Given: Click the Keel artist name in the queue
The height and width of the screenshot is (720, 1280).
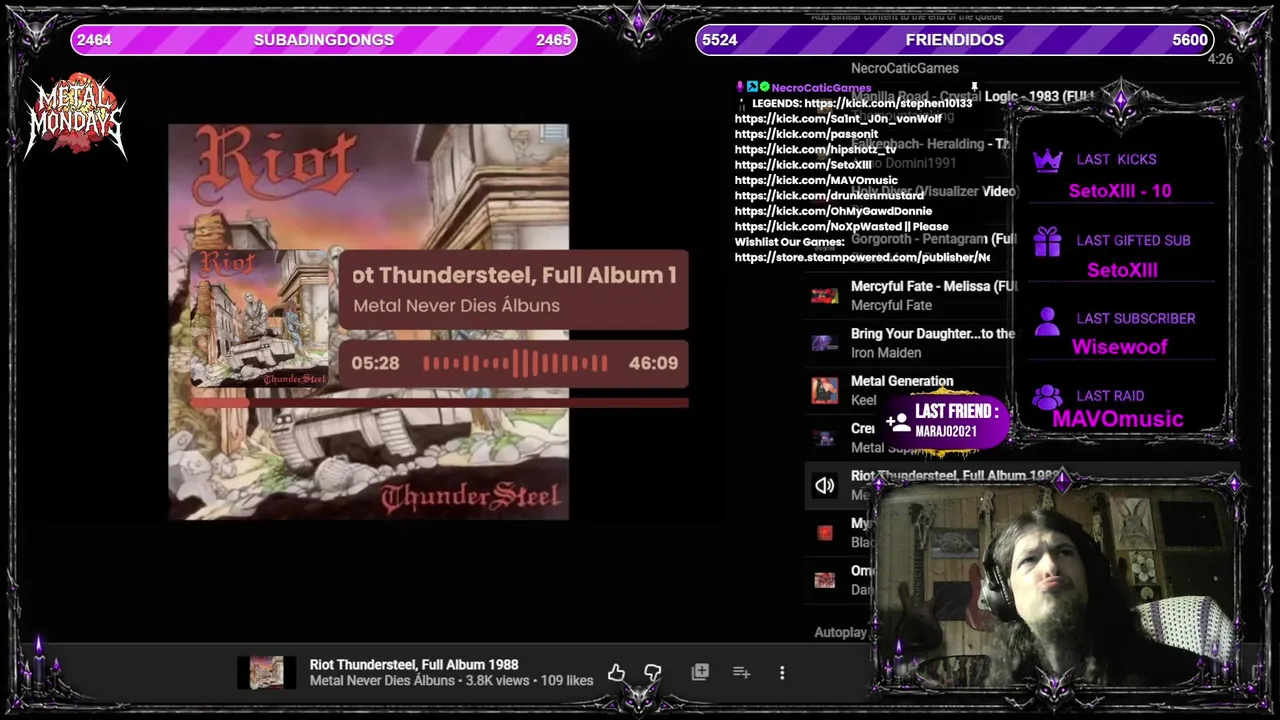Looking at the screenshot, I should (864, 400).
